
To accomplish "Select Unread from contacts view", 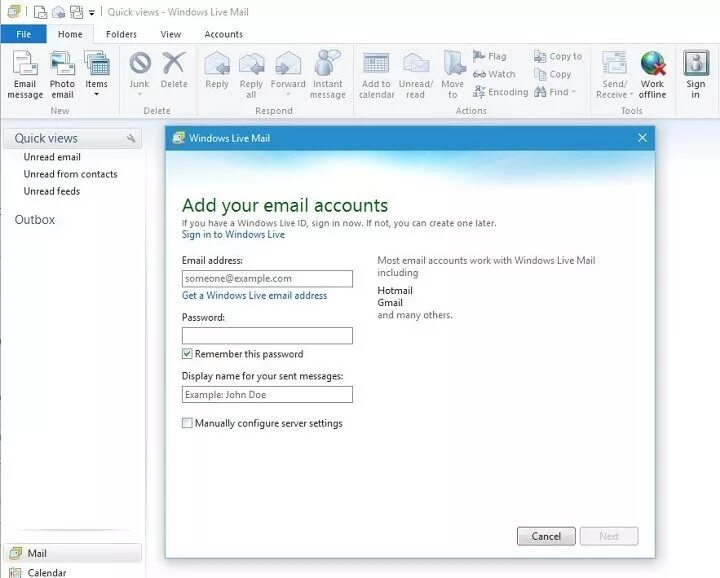I will pos(70,174).
